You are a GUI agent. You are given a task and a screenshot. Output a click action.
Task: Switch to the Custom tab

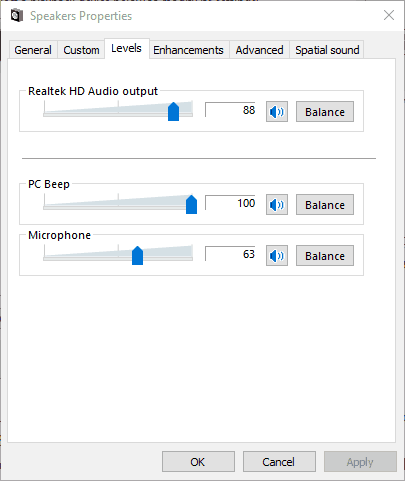coord(81,50)
